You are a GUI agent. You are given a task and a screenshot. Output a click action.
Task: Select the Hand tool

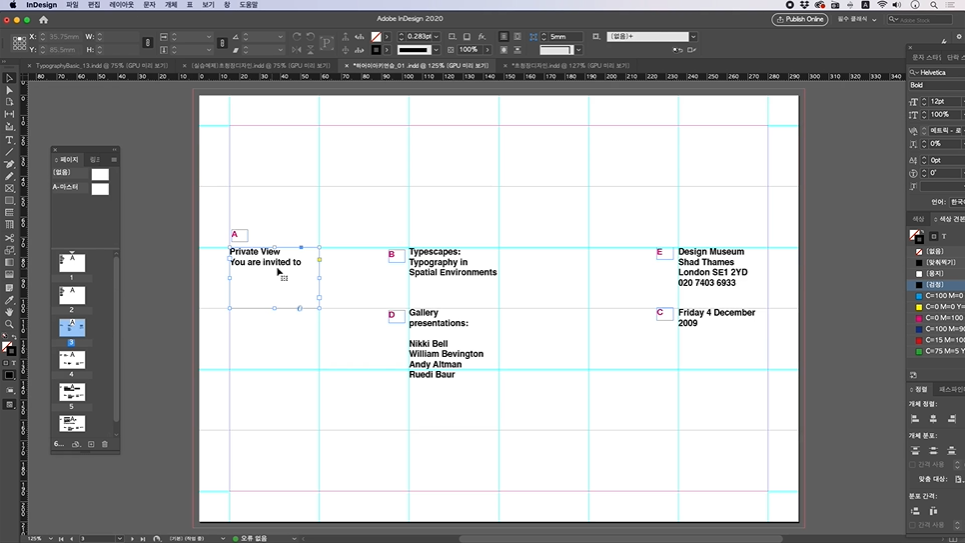pyautogui.click(x=9, y=312)
